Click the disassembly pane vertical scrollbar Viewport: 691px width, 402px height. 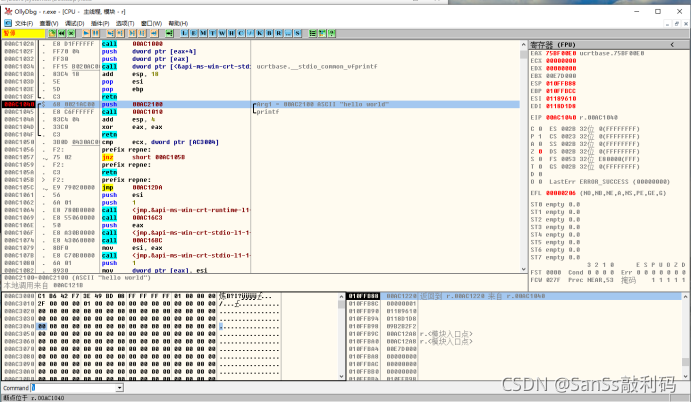tap(522, 160)
